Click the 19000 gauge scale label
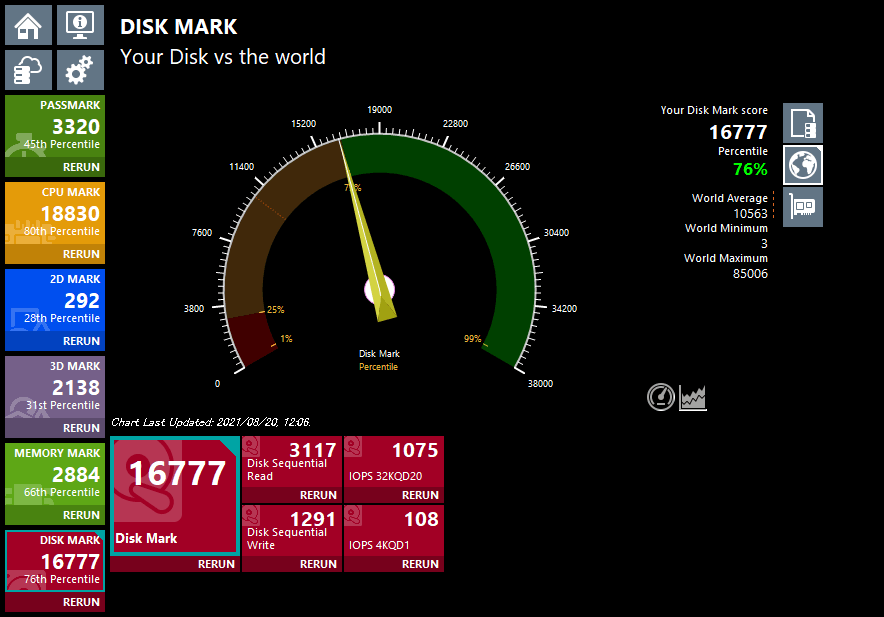The width and height of the screenshot is (884, 617). tap(379, 110)
